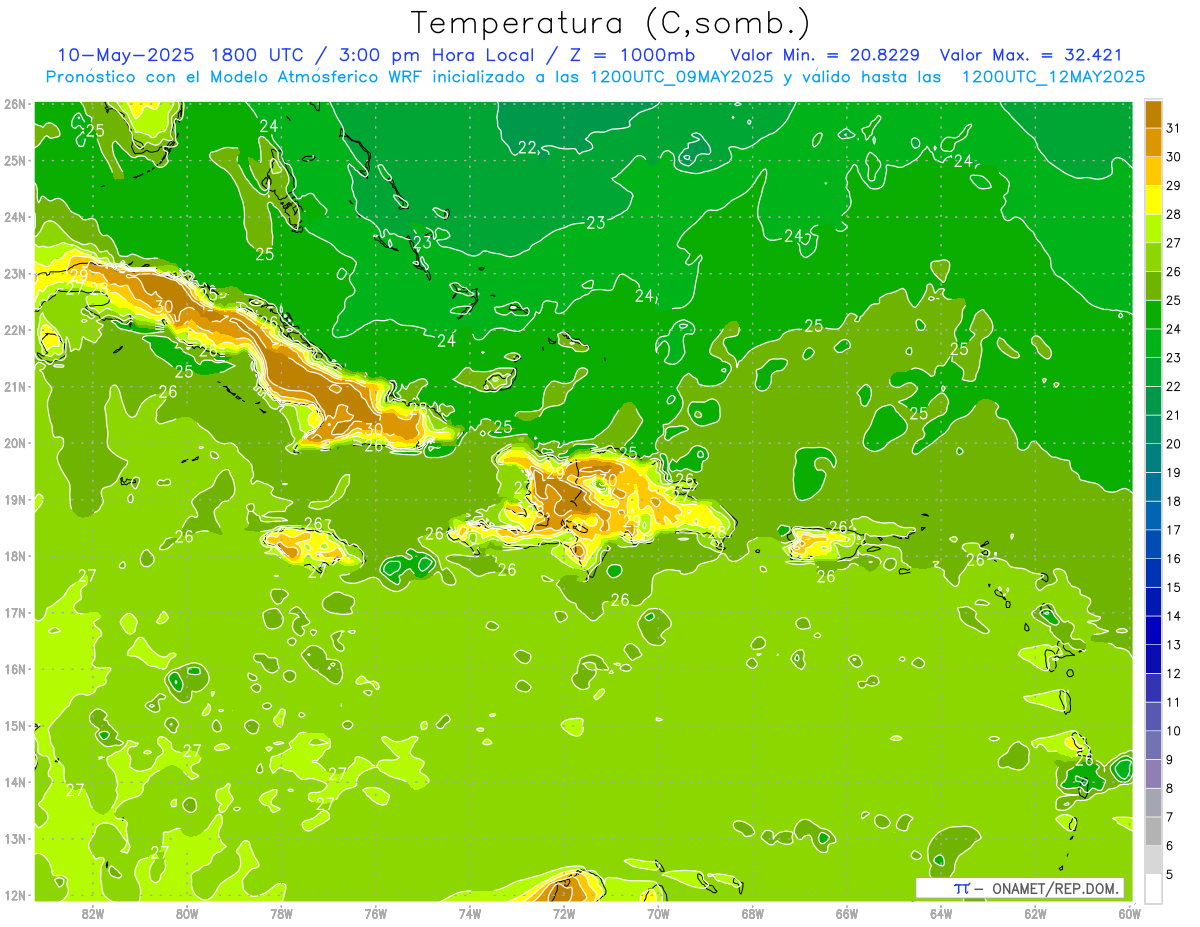Click the "24N" latitude axis label
Viewport: 1200px width, 927px height.
15,217
